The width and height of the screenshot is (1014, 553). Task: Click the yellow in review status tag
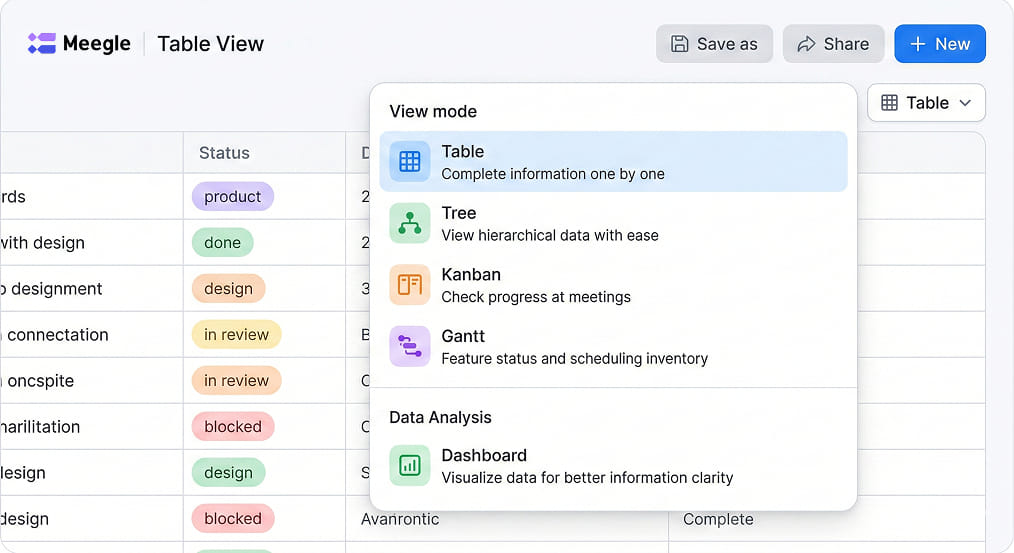pos(236,335)
